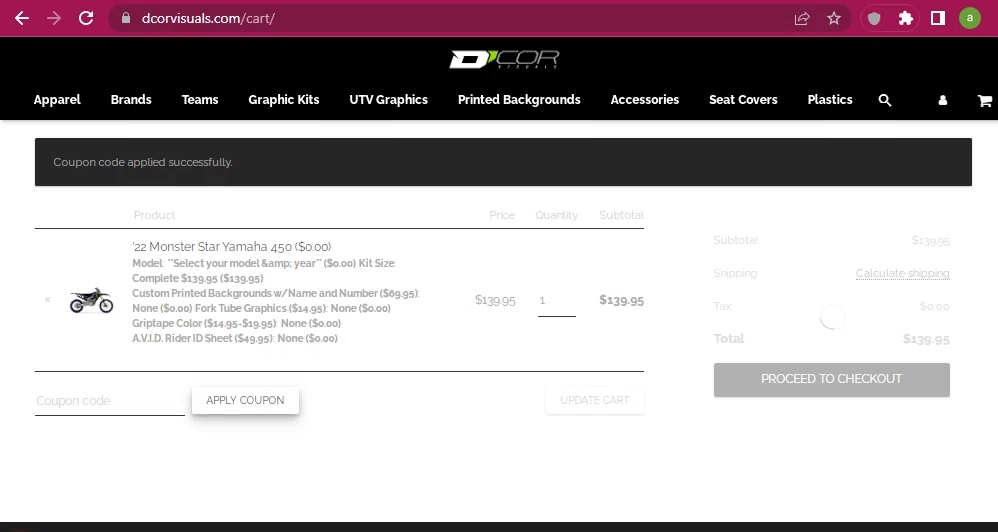Click the $0.00 tax value
Screen dimensions: 998x532
(934, 307)
